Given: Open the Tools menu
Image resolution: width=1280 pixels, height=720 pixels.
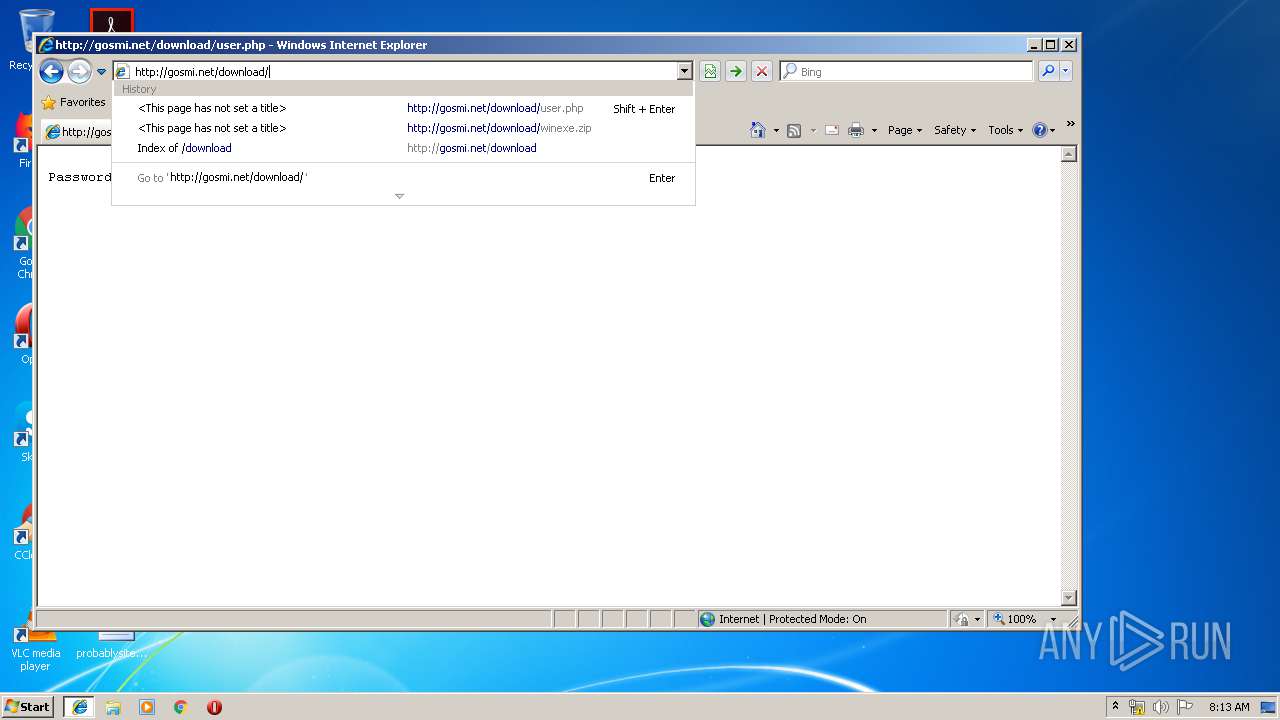Looking at the screenshot, I should pos(1006,130).
